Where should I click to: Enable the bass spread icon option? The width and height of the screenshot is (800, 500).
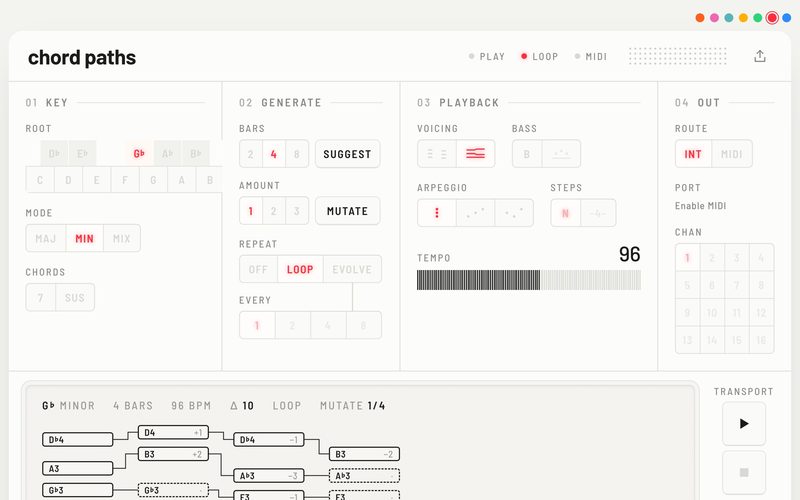(561, 154)
